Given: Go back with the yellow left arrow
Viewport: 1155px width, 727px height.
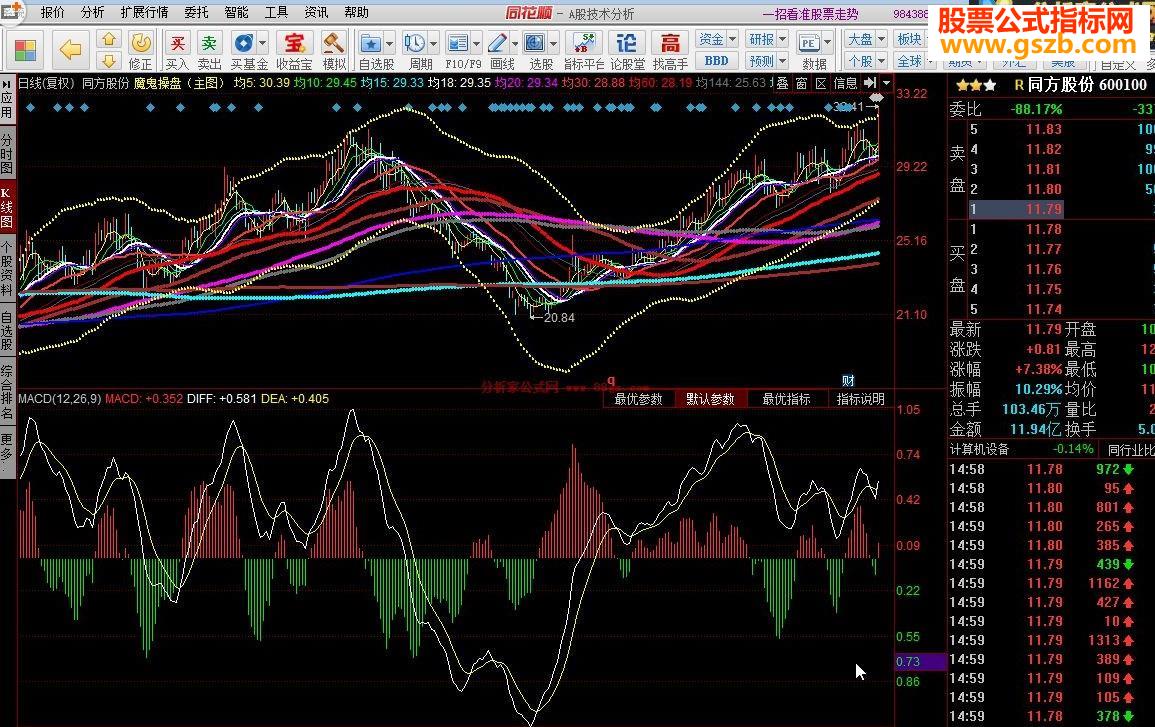Looking at the screenshot, I should point(70,50).
